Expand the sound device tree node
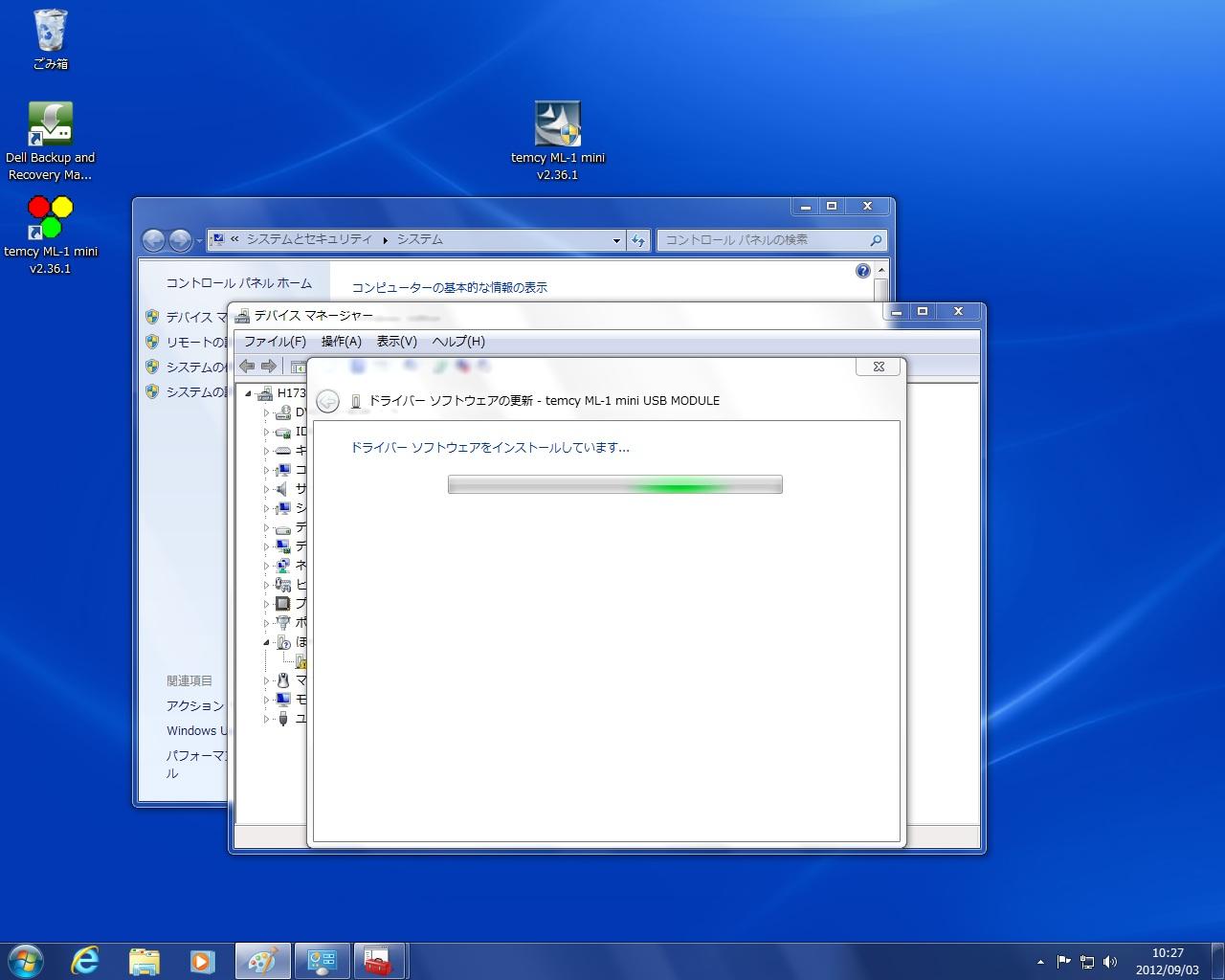Screen dimensions: 1225x980 coord(267,489)
